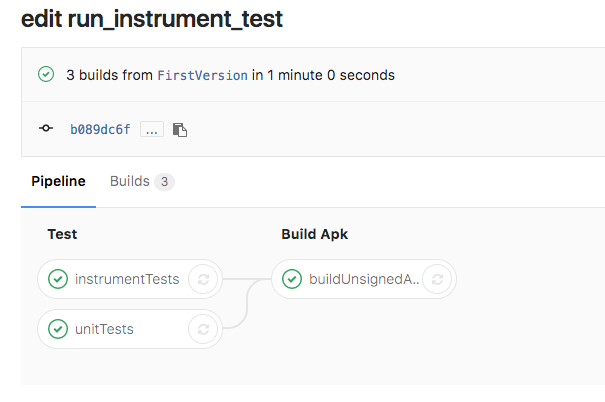Click the unitTests passed status icon

click(58, 329)
